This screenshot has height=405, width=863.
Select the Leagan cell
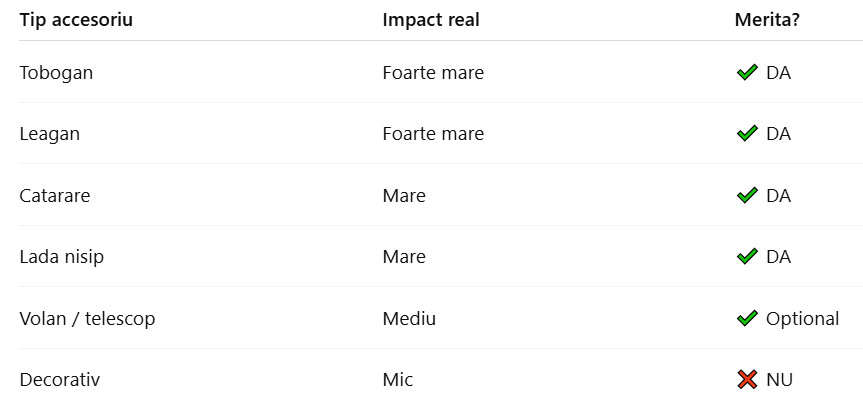click(x=49, y=134)
